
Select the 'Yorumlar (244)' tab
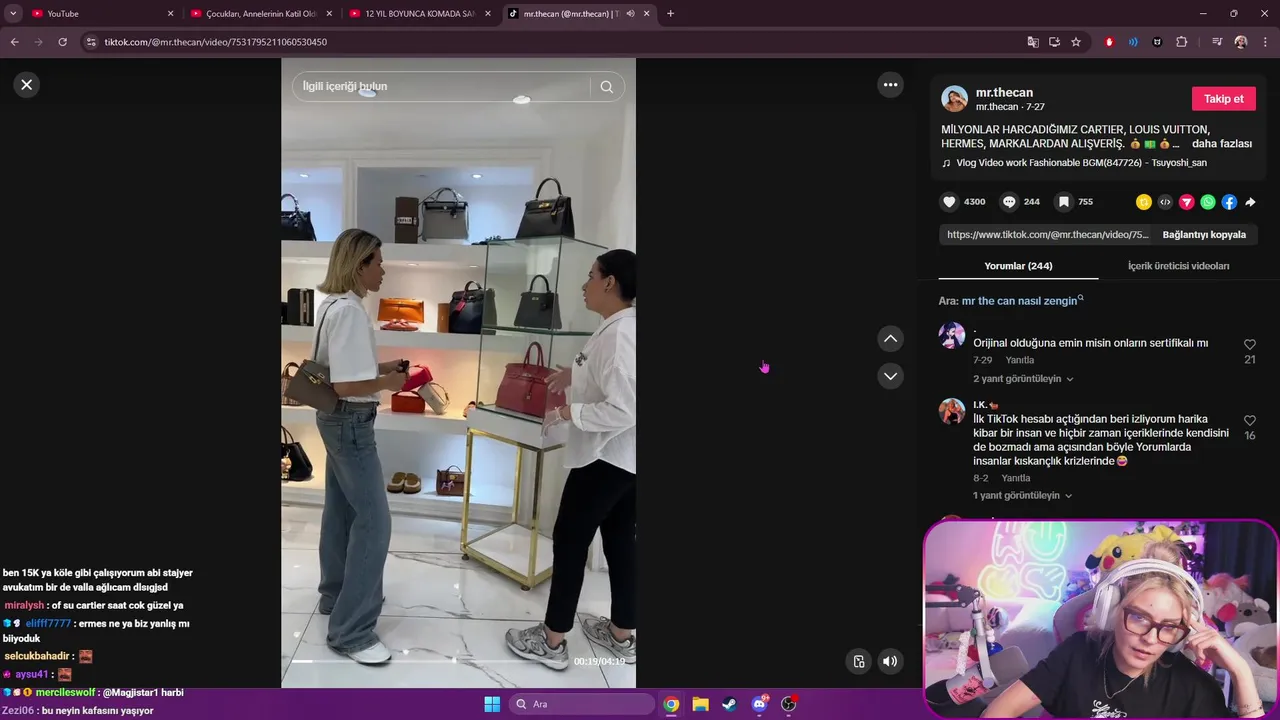coord(1018,266)
